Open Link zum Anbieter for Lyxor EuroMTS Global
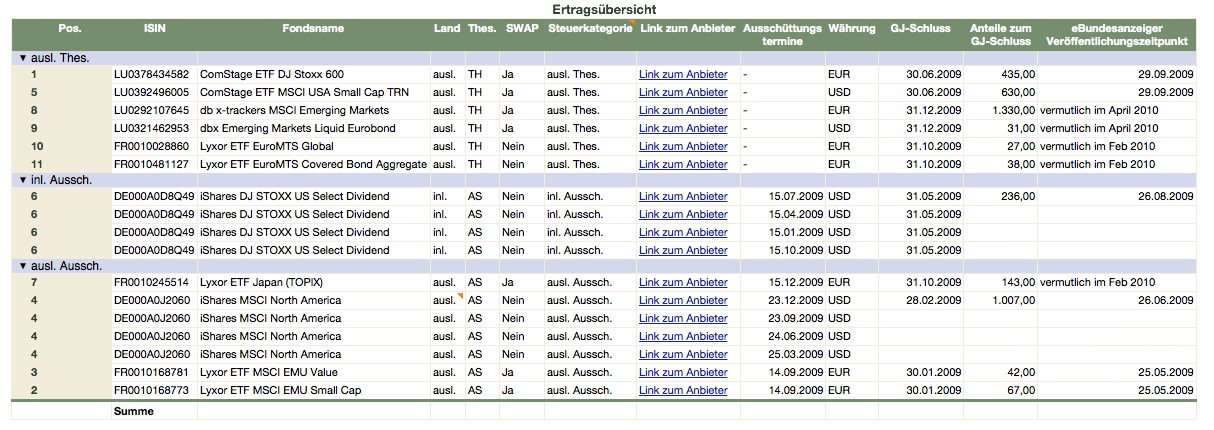 pyautogui.click(x=683, y=146)
